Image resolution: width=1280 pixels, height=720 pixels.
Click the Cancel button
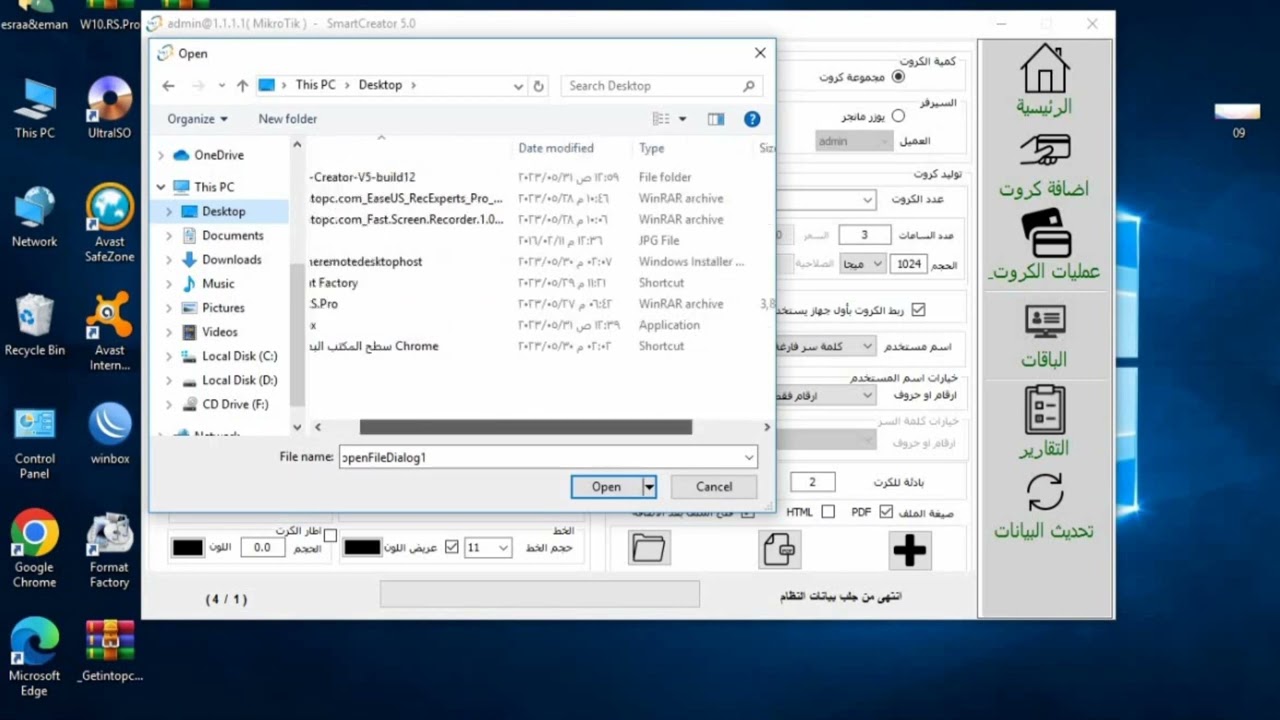tap(714, 487)
